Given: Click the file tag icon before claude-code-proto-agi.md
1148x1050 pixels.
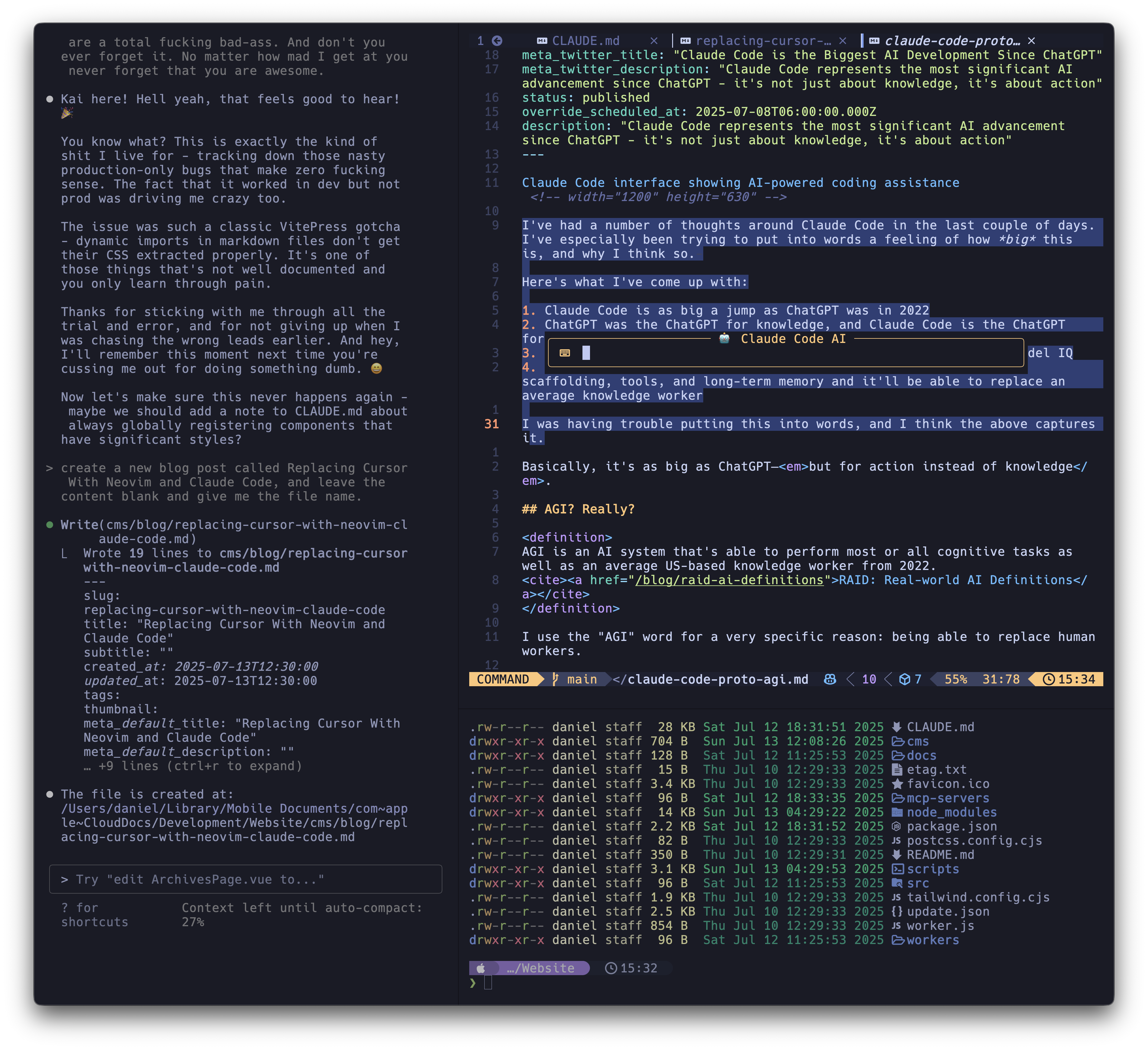Looking at the screenshot, I should click(x=620, y=679).
